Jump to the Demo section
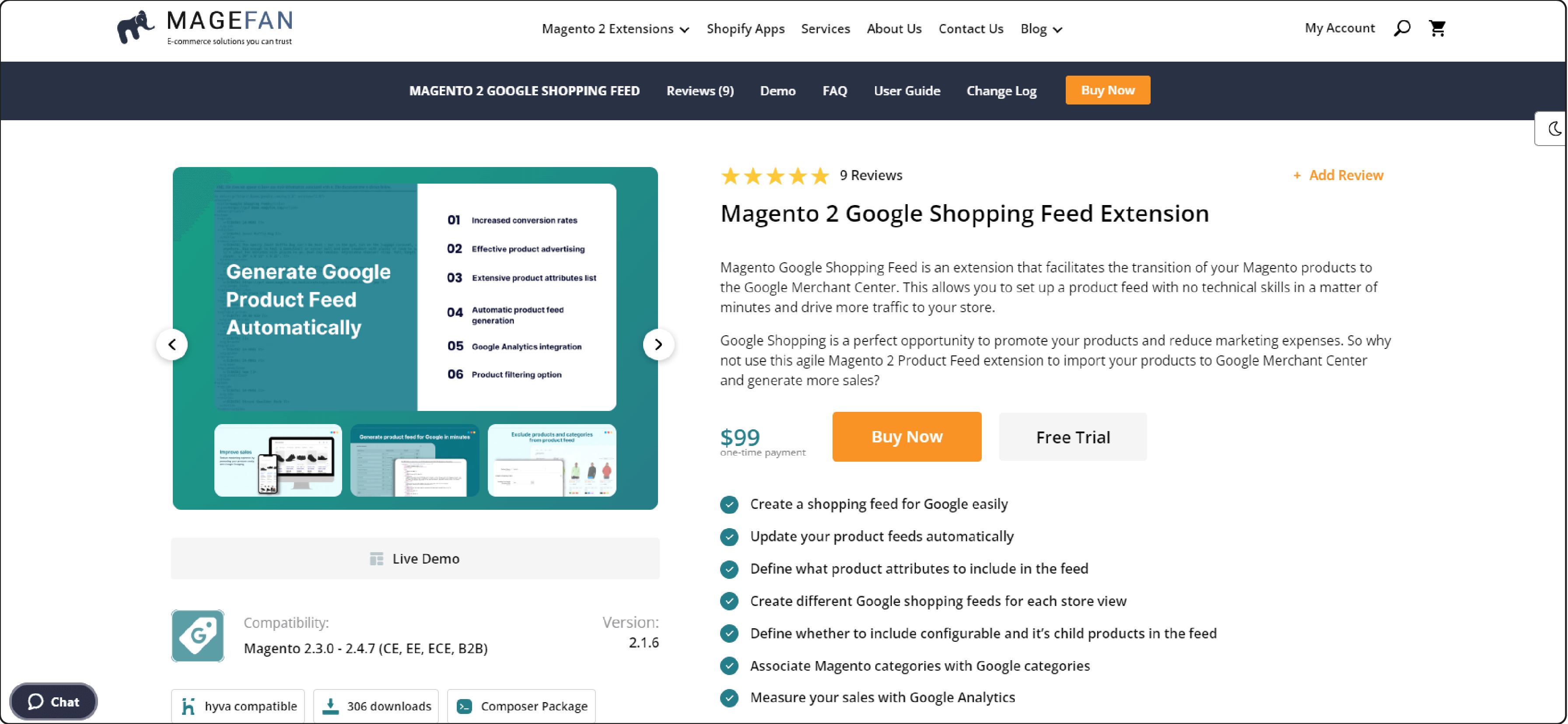This screenshot has height=724, width=1568. pyautogui.click(x=777, y=90)
